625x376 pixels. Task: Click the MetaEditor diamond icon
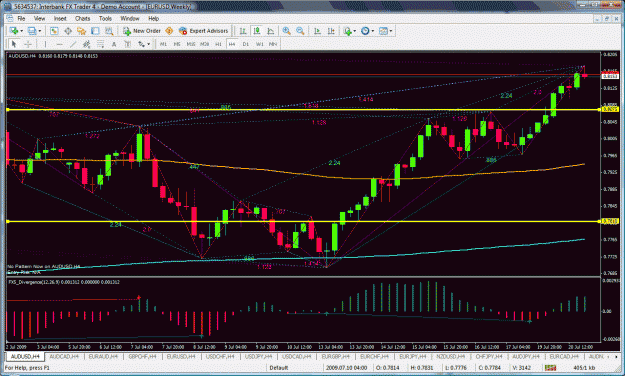(x=169, y=31)
